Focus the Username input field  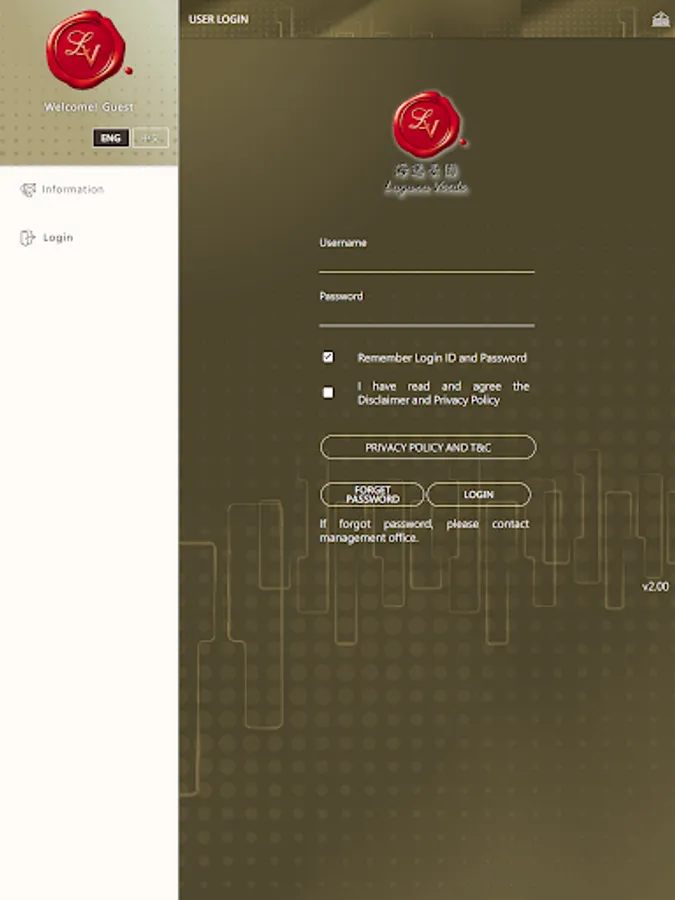426,261
